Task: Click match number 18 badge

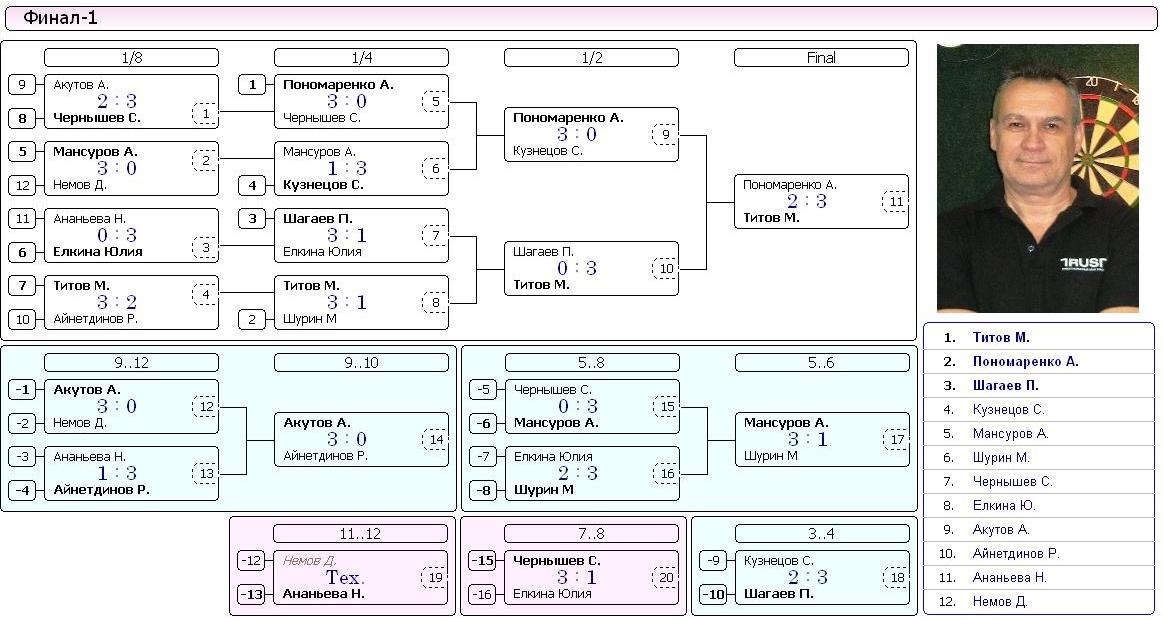Action: click(x=897, y=578)
